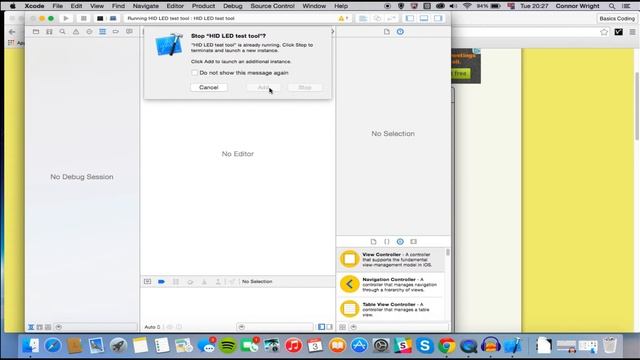Toggle breakpoints activation in debug bar
Viewport: 640px width, 360px height.
click(x=161, y=282)
